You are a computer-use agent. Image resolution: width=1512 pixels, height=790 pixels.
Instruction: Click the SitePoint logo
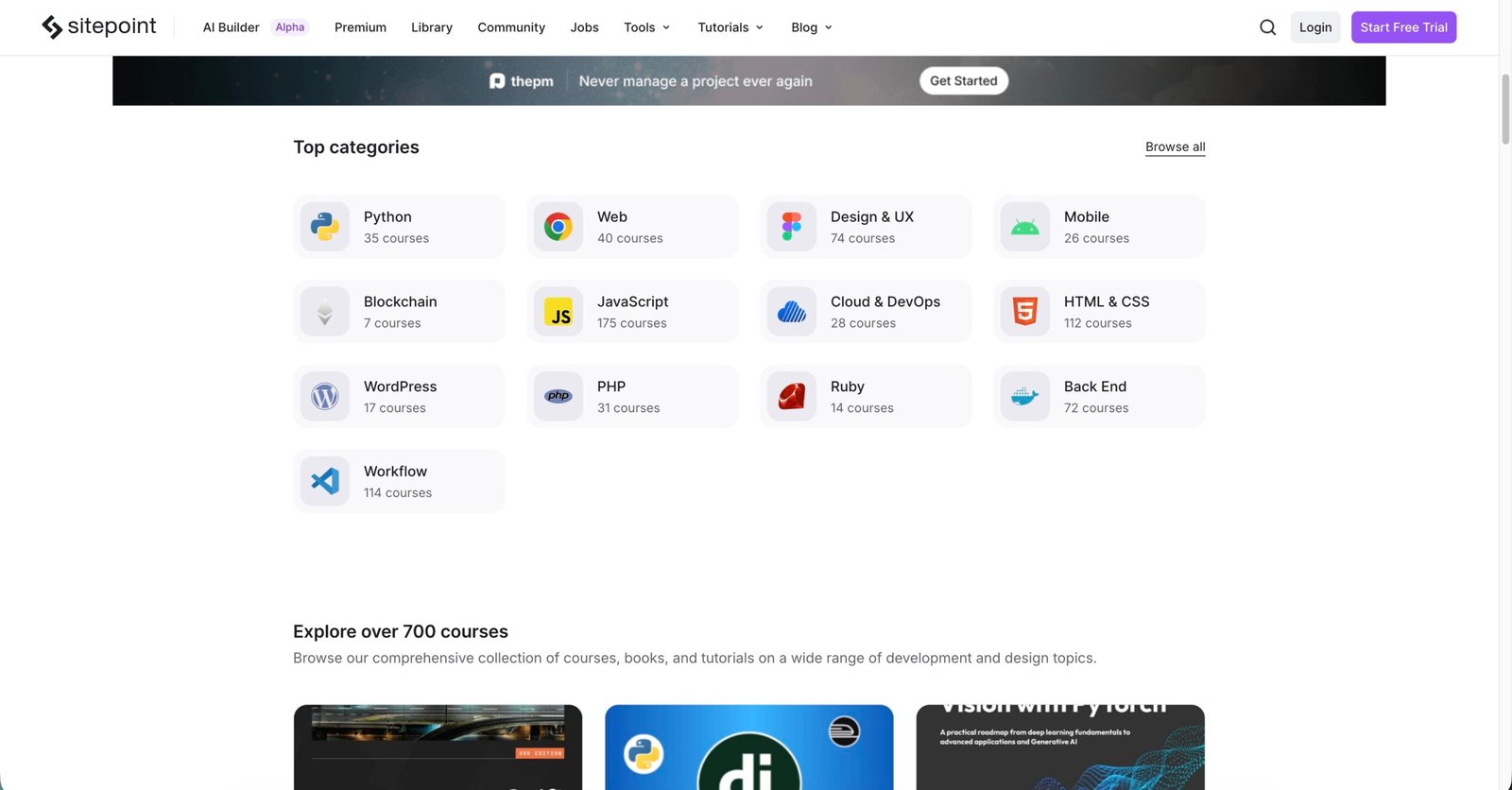click(99, 27)
